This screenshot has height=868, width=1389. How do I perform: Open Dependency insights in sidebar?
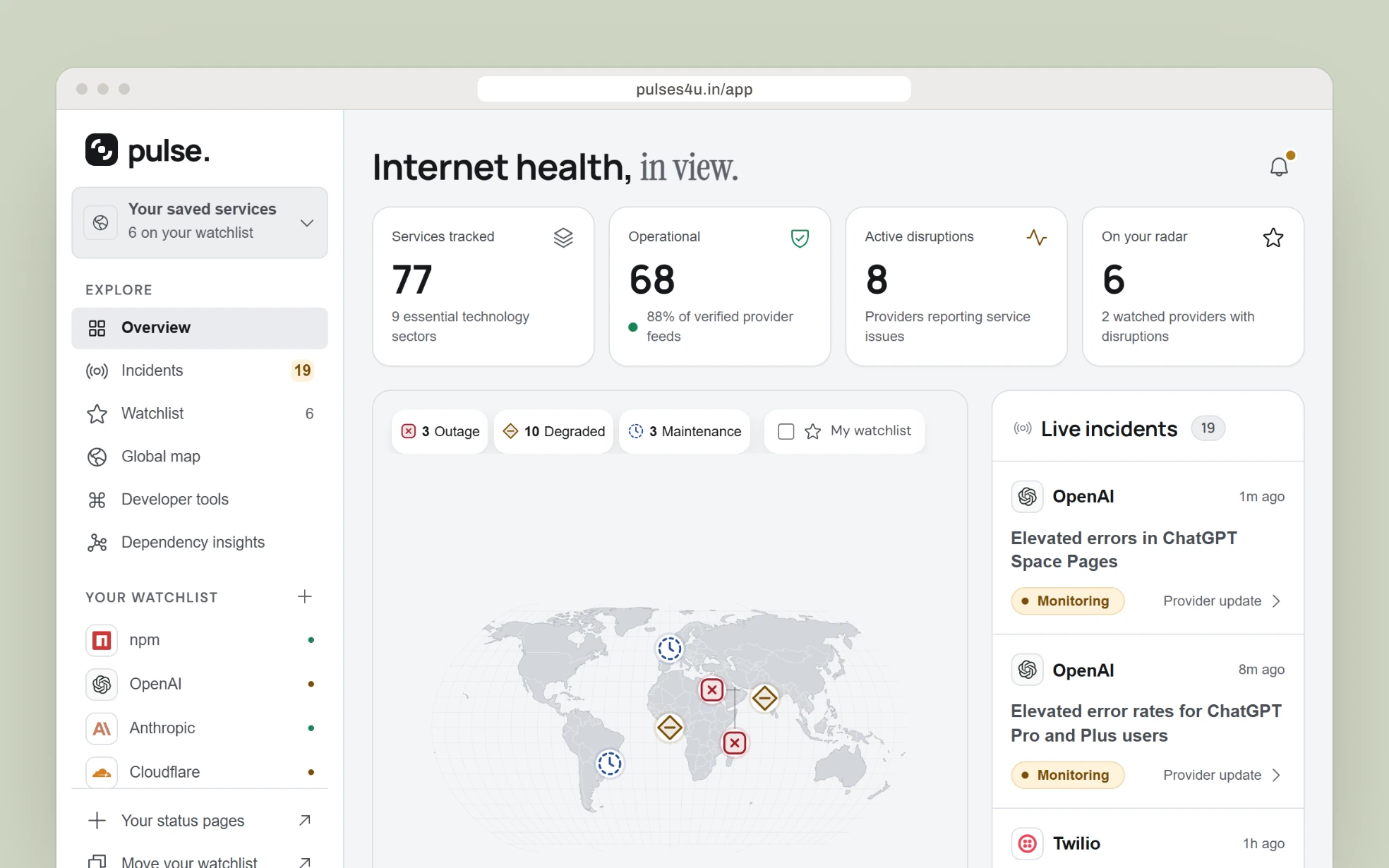pos(200,543)
